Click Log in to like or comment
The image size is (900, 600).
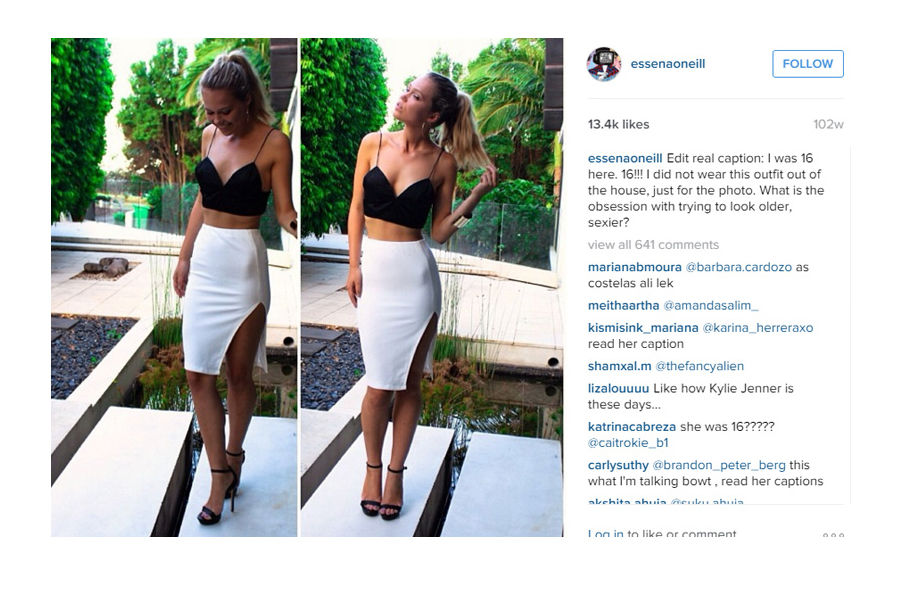coord(662,534)
